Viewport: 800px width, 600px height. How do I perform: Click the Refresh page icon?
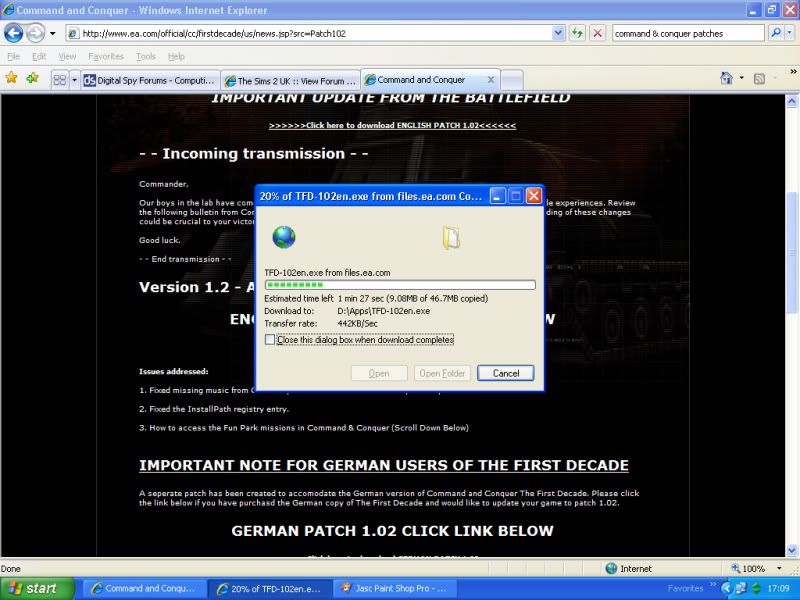(x=578, y=33)
